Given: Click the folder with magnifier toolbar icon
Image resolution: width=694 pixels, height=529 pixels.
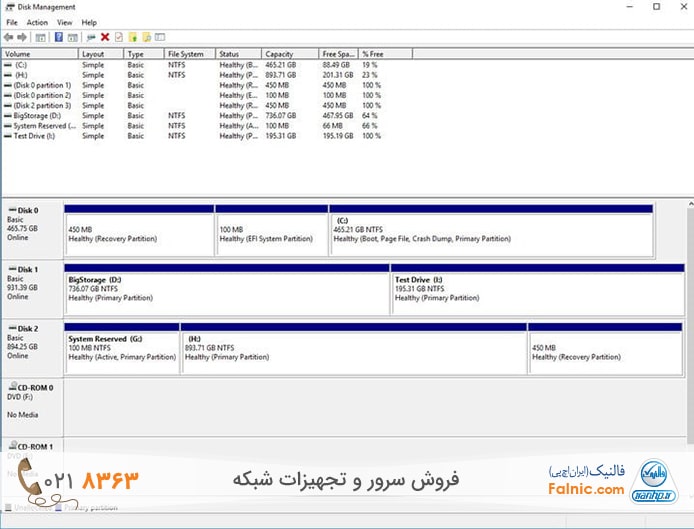Looking at the screenshot, I should (x=146, y=37).
